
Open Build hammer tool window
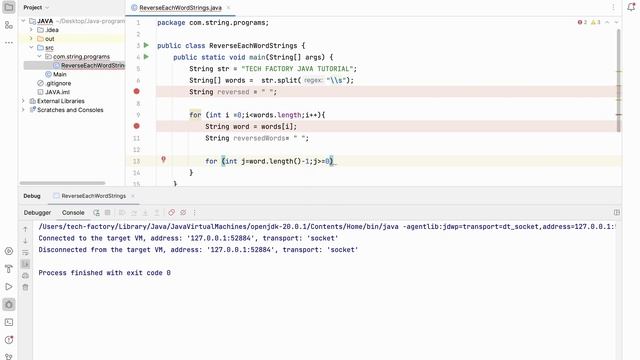9,269
